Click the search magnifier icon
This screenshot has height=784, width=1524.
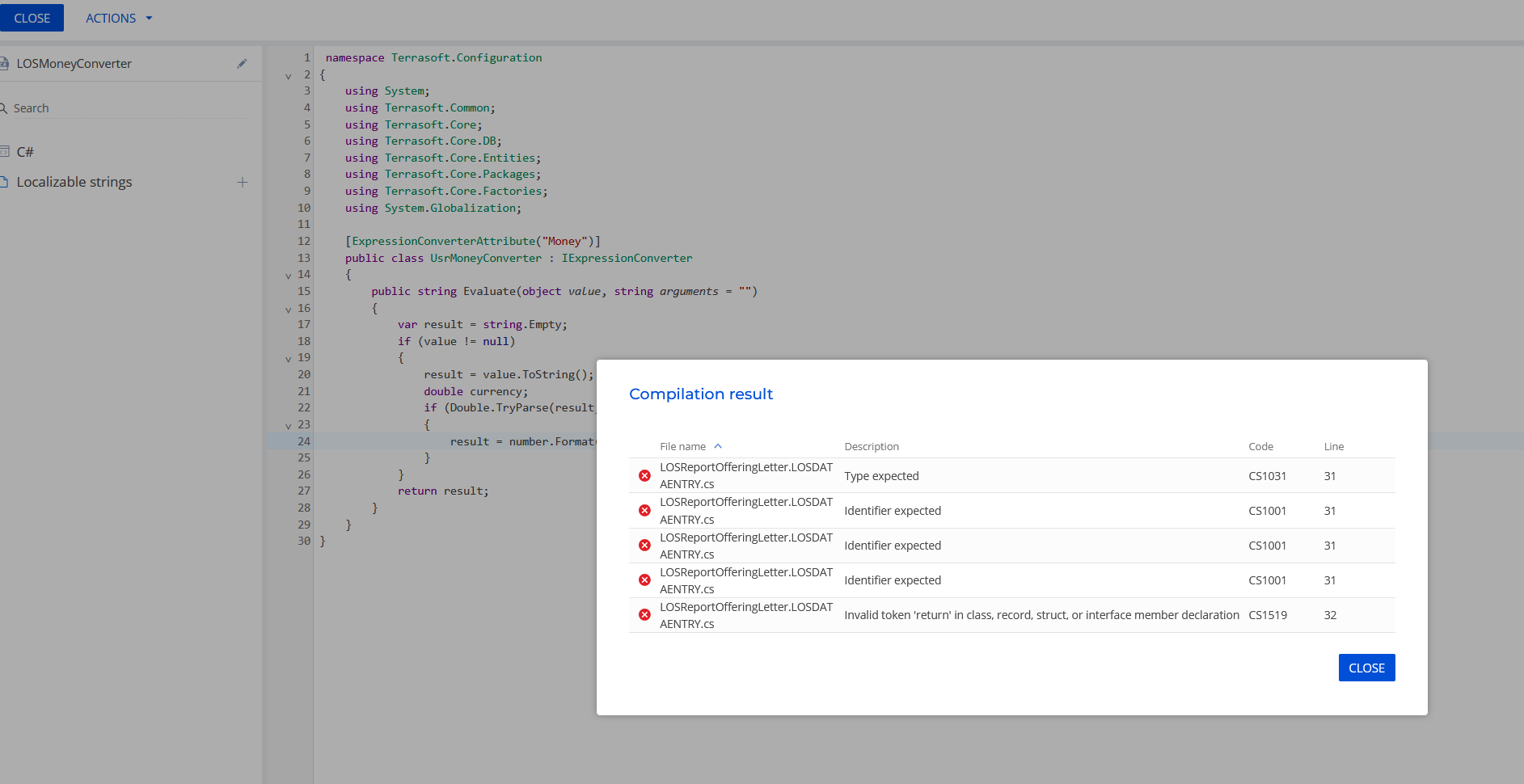[3, 108]
